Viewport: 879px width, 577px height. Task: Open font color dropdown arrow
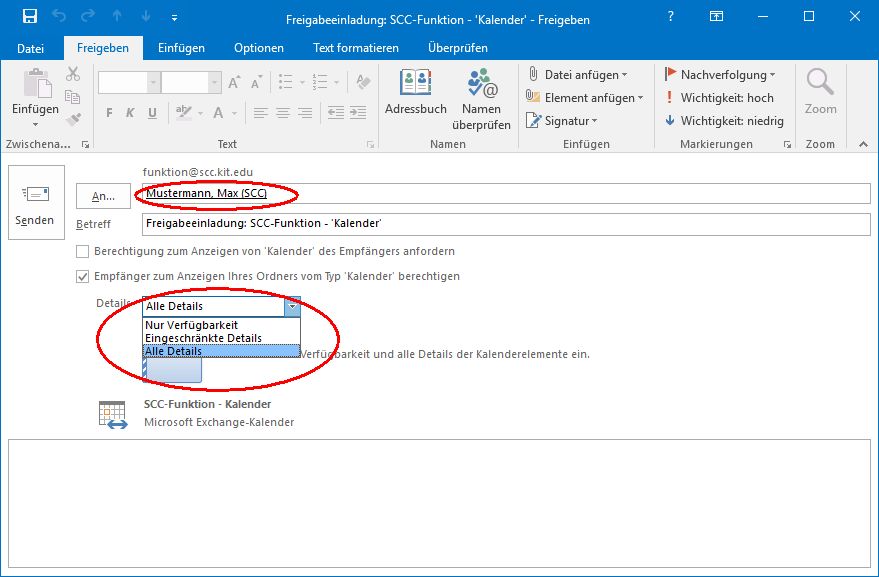click(x=234, y=114)
